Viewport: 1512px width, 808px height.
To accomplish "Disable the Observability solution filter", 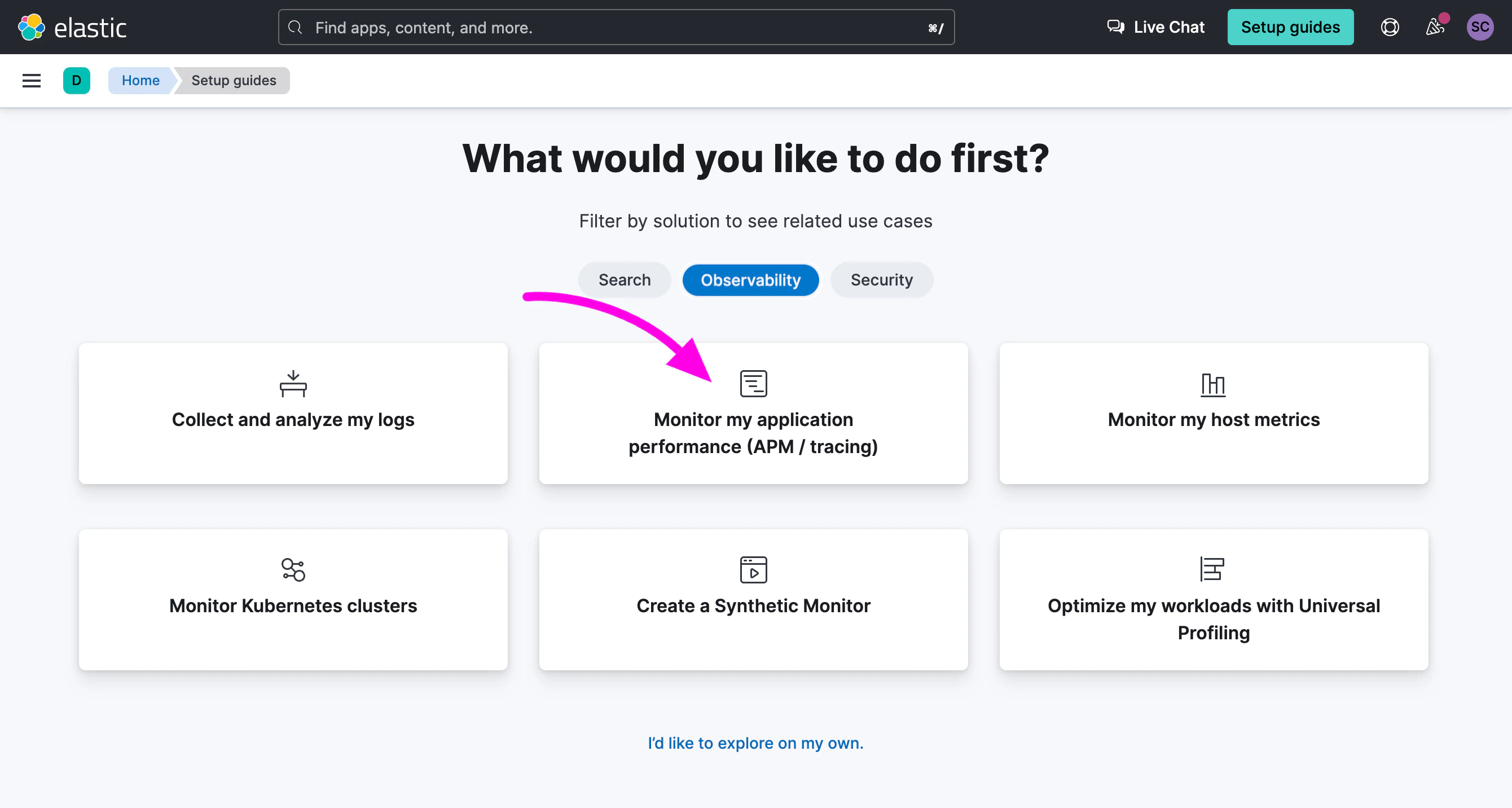I will [750, 279].
